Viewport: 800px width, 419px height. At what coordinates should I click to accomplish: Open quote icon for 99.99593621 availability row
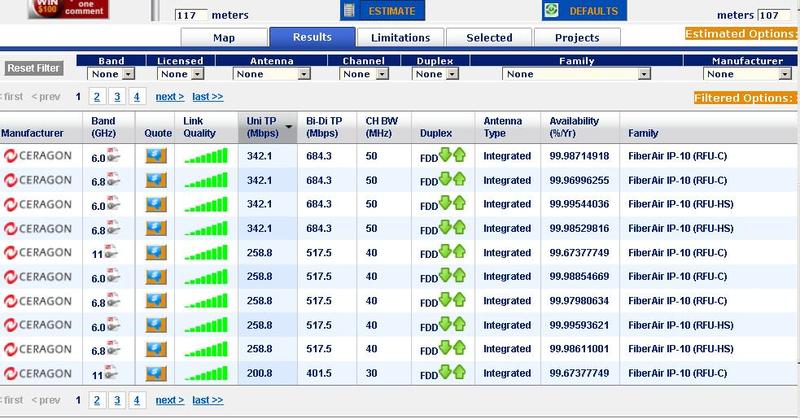tap(156, 325)
